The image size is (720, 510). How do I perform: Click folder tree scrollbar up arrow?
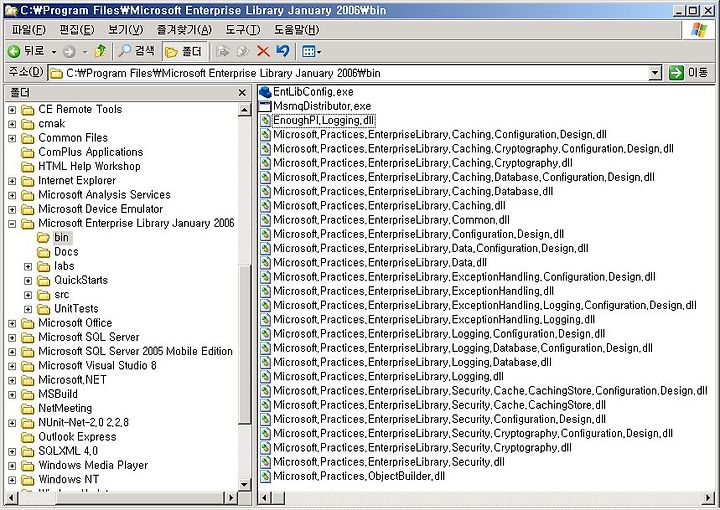(x=244, y=110)
